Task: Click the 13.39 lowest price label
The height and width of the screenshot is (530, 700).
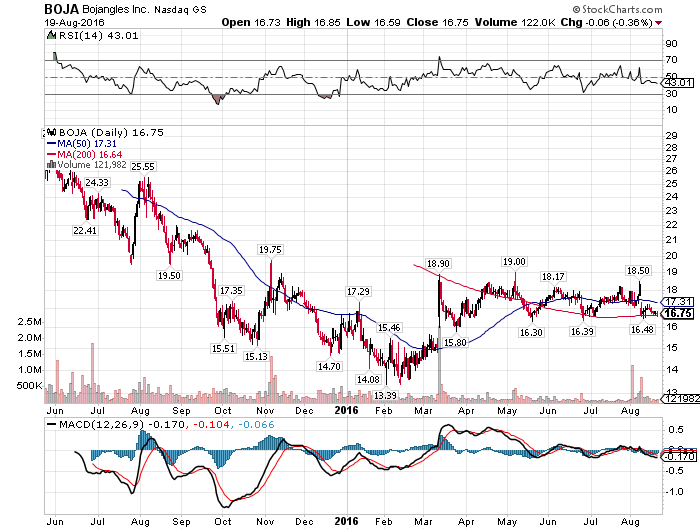Action: (x=385, y=396)
